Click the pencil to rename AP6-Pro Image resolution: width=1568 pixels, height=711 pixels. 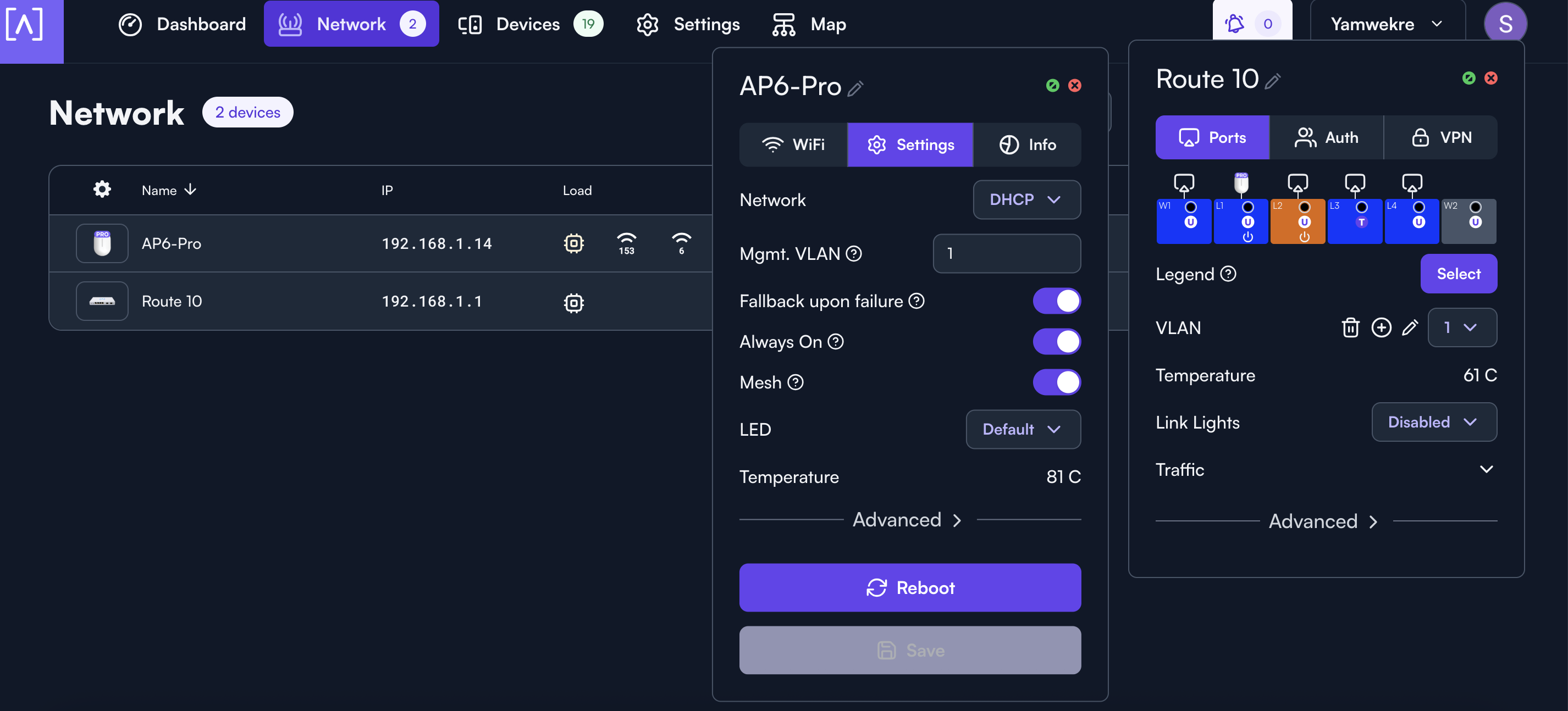pos(855,88)
